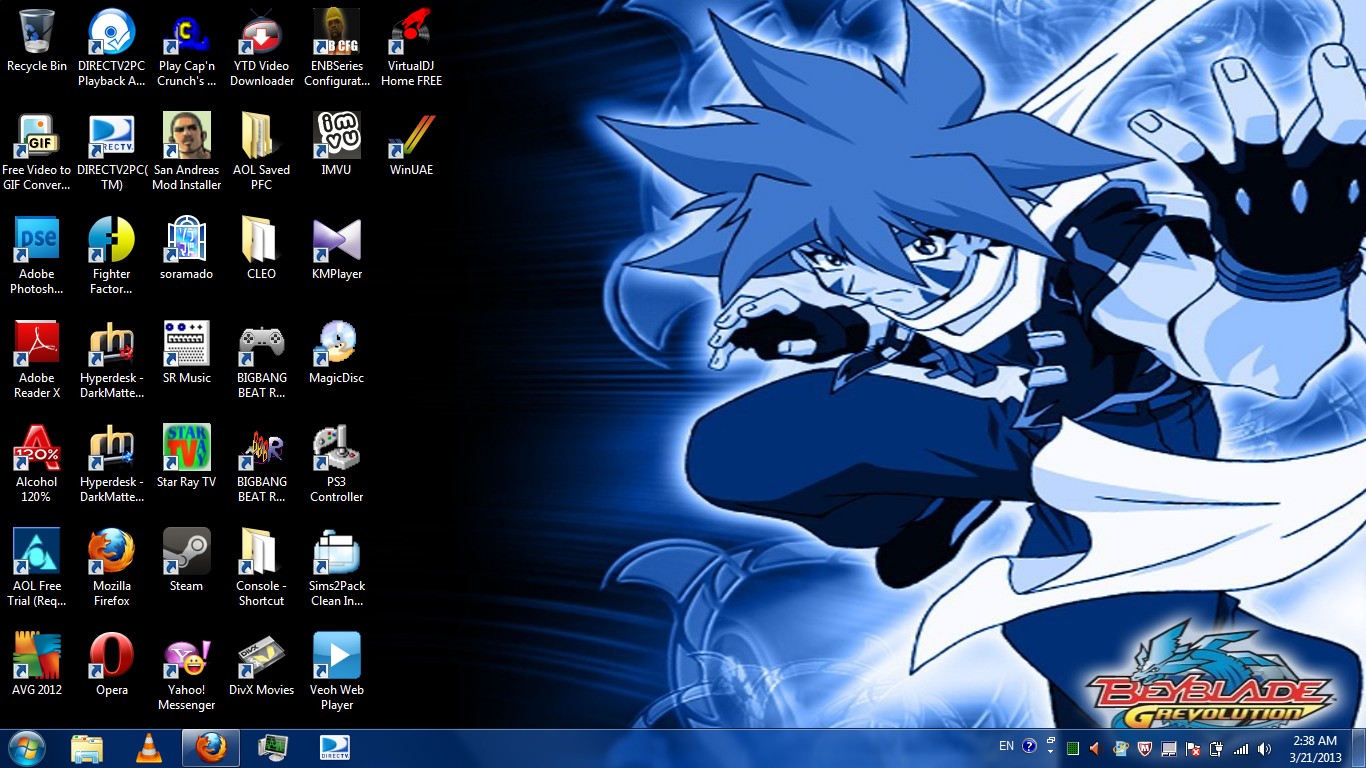The height and width of the screenshot is (768, 1366).
Task: Click the AVG 2012 desktop icon
Action: point(37,664)
